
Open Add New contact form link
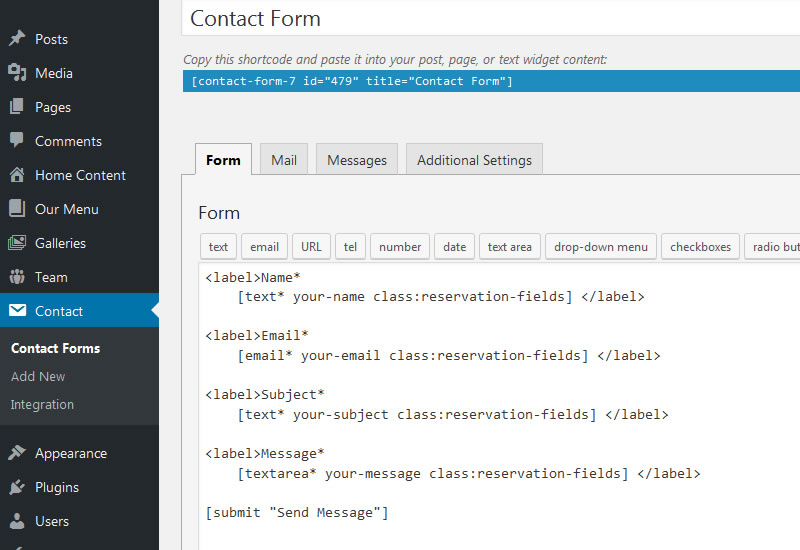coord(38,376)
